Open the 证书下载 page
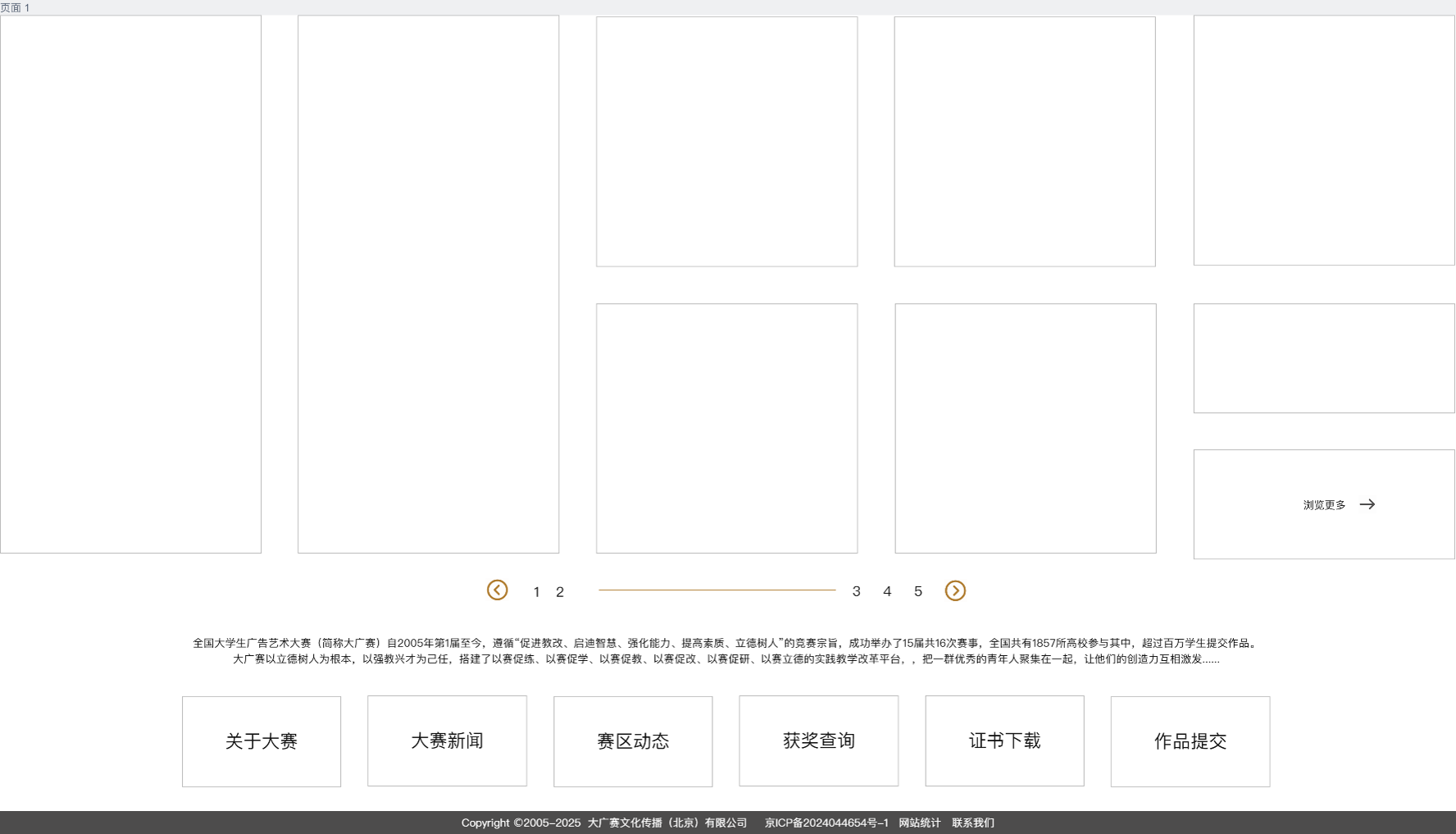Image resolution: width=1456 pixels, height=834 pixels. click(x=1004, y=741)
